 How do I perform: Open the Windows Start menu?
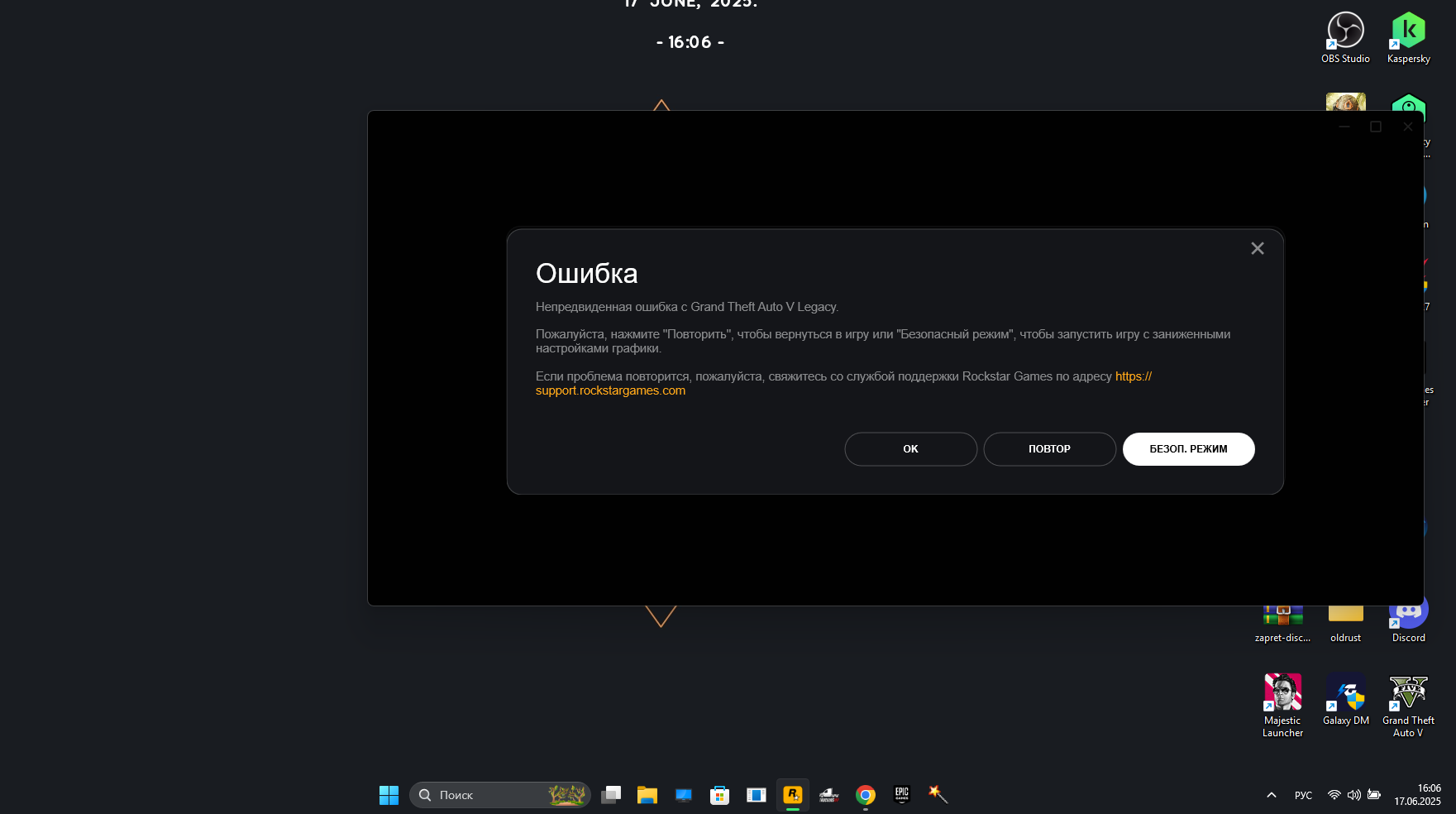[389, 795]
